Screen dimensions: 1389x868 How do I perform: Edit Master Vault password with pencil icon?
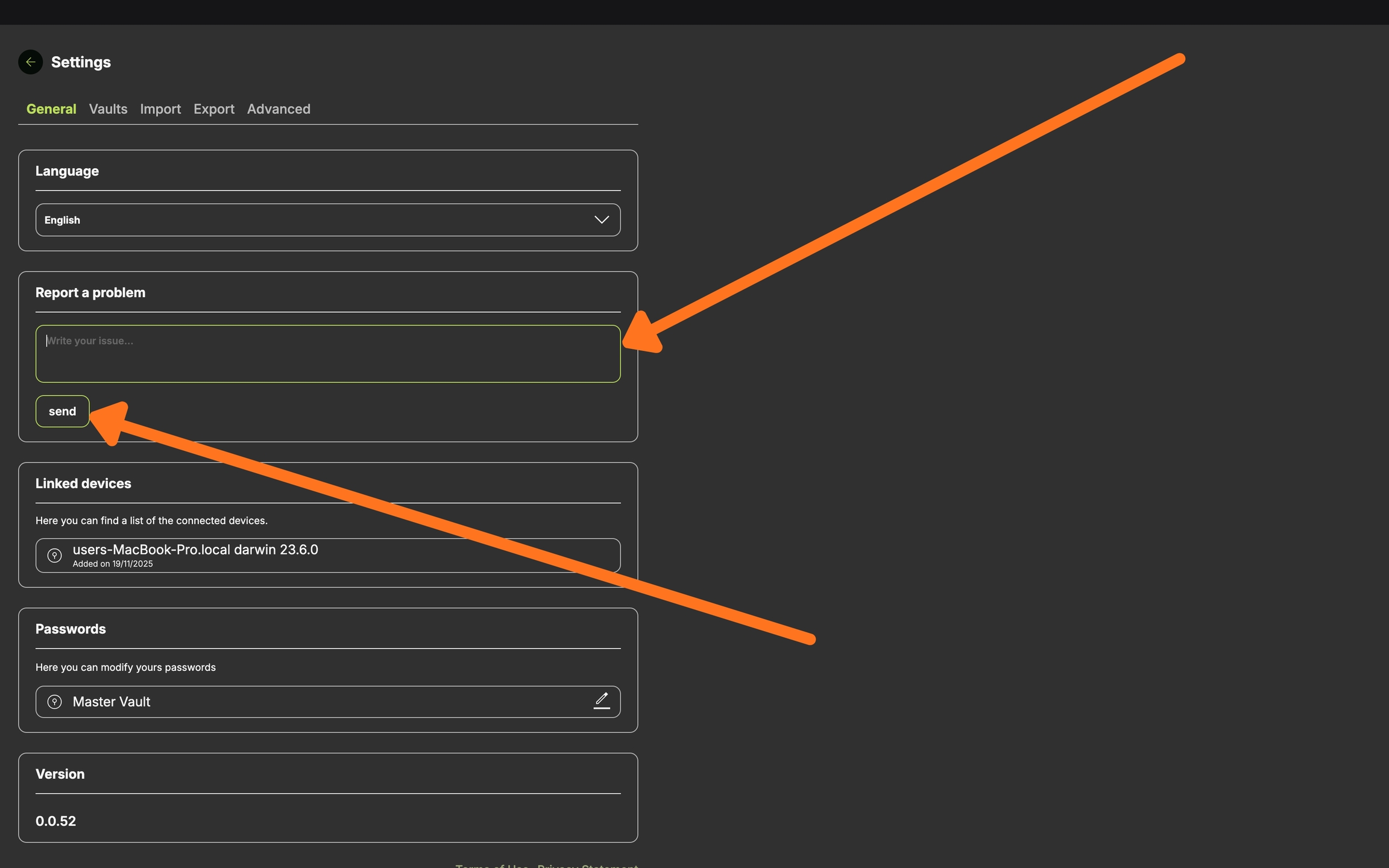pyautogui.click(x=602, y=700)
